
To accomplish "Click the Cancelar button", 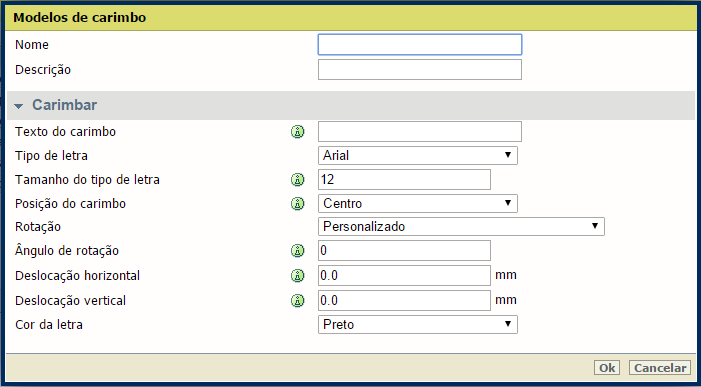I will click(660, 368).
